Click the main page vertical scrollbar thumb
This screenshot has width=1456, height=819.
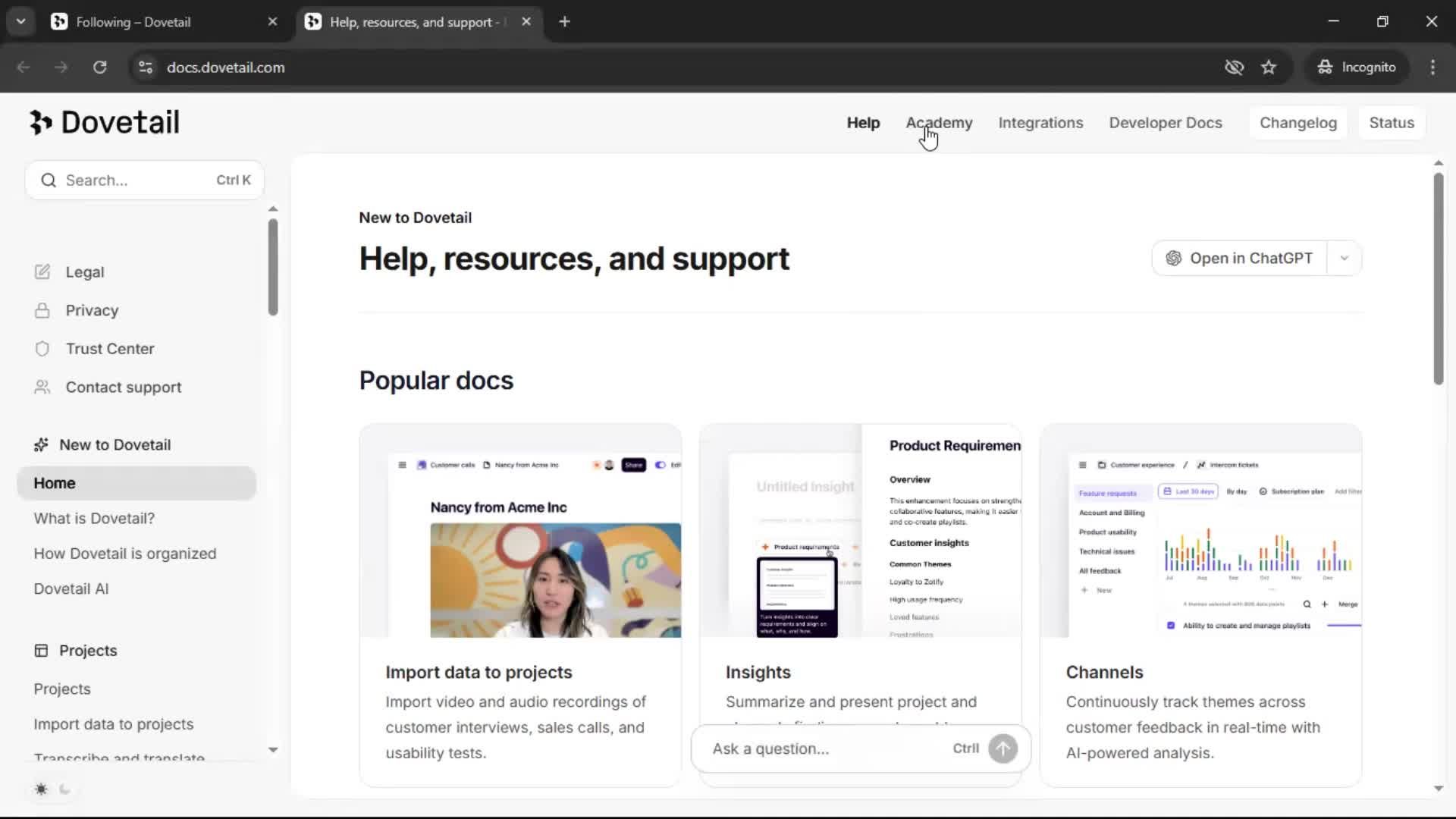click(1438, 278)
